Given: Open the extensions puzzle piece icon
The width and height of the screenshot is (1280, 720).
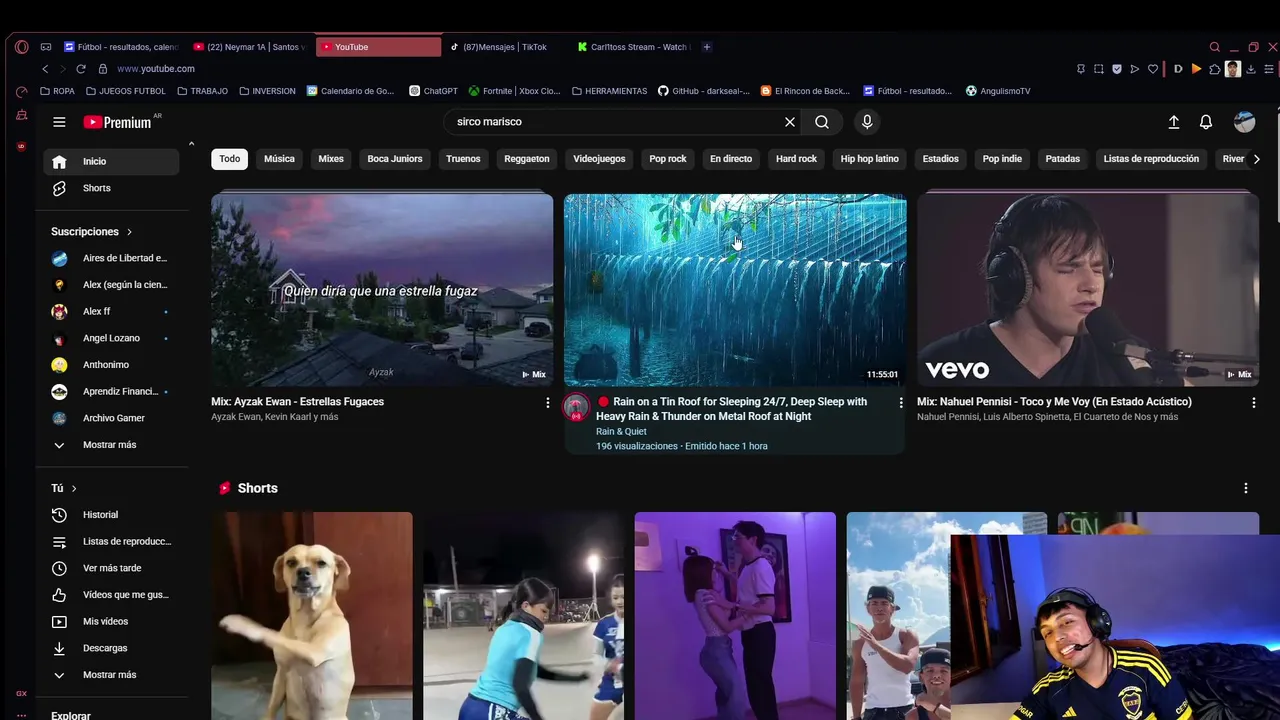Looking at the screenshot, I should (1215, 69).
